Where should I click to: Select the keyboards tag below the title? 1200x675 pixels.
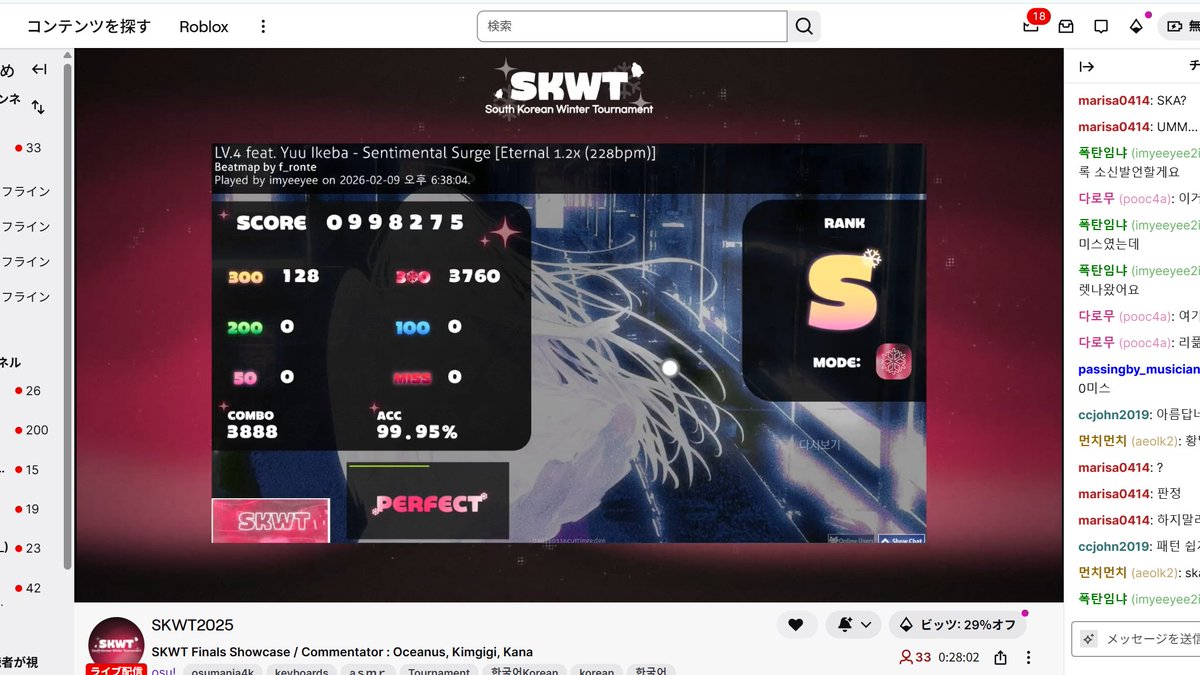point(301,671)
